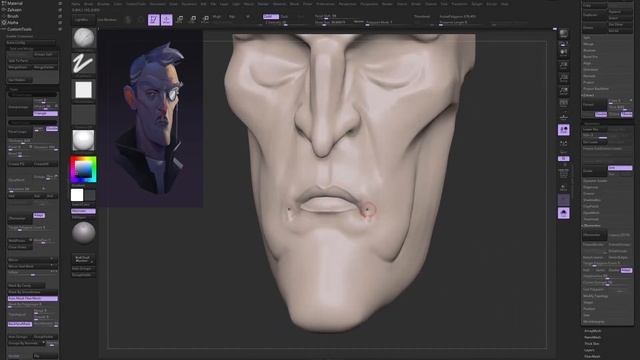Adjust Target Polygons Count slider in right panel

click(607, 264)
